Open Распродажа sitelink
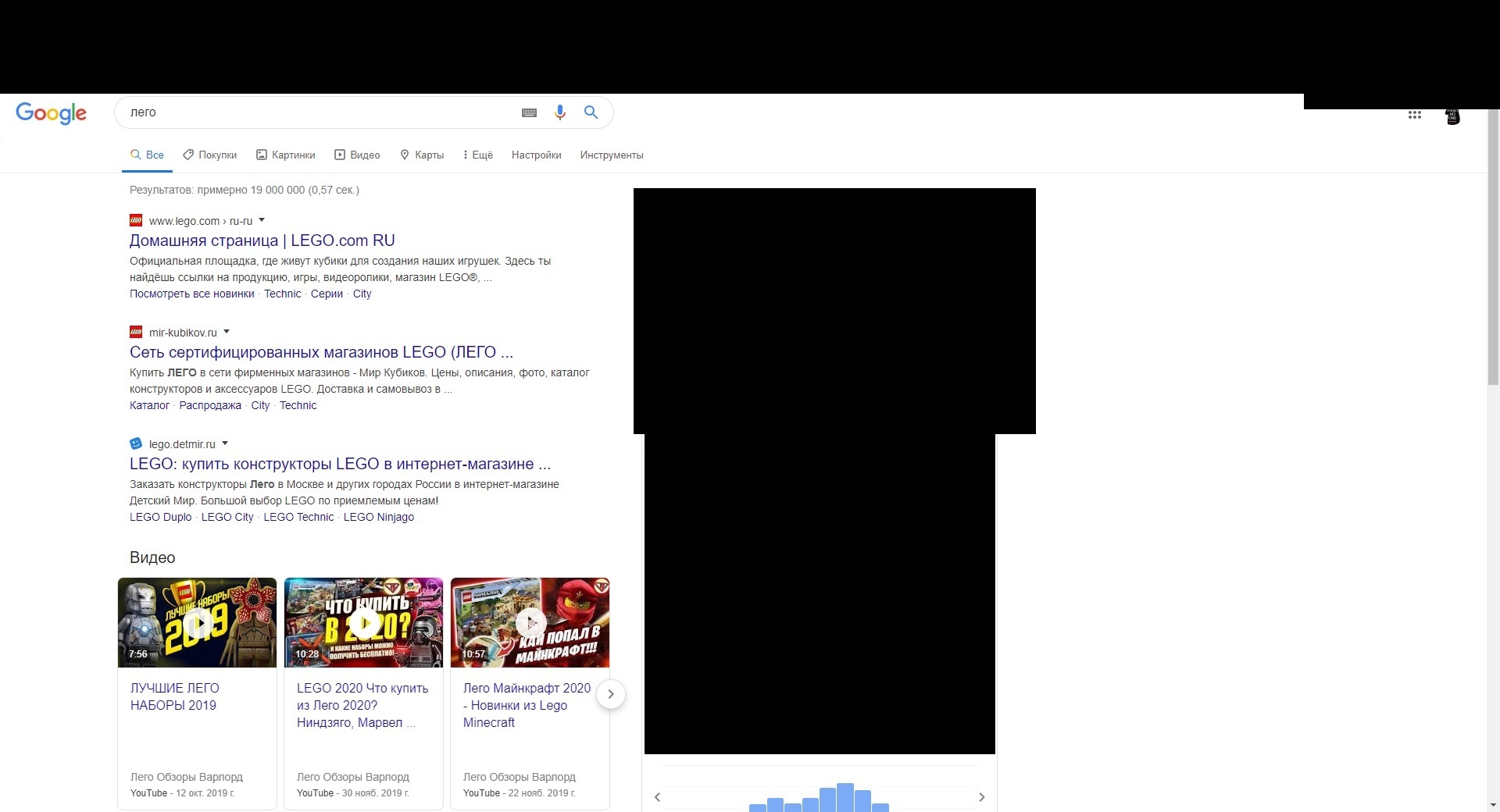Image resolution: width=1500 pixels, height=812 pixels. [210, 405]
